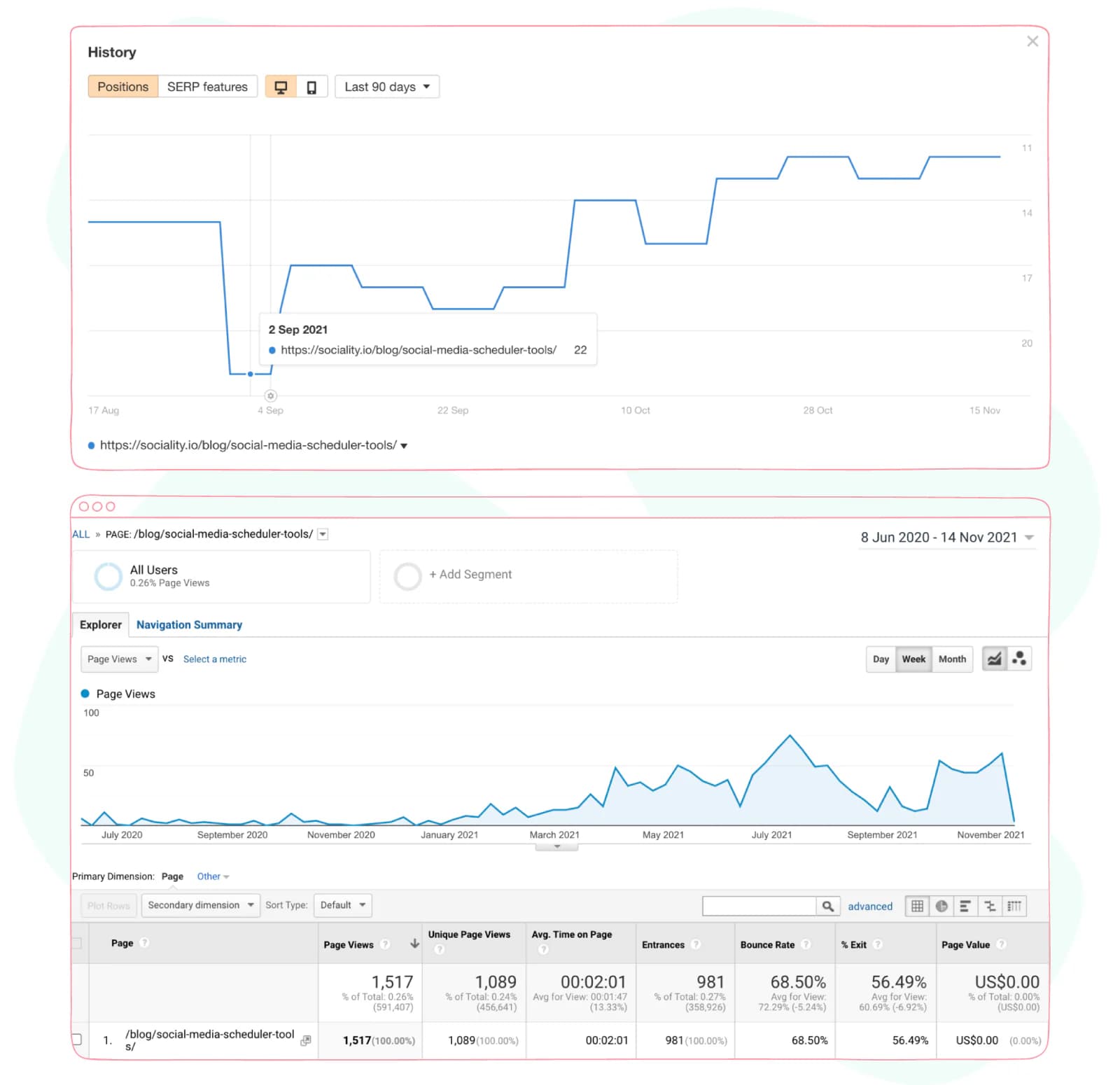Open the advanced filter link
1120x1085 pixels.
pos(870,906)
